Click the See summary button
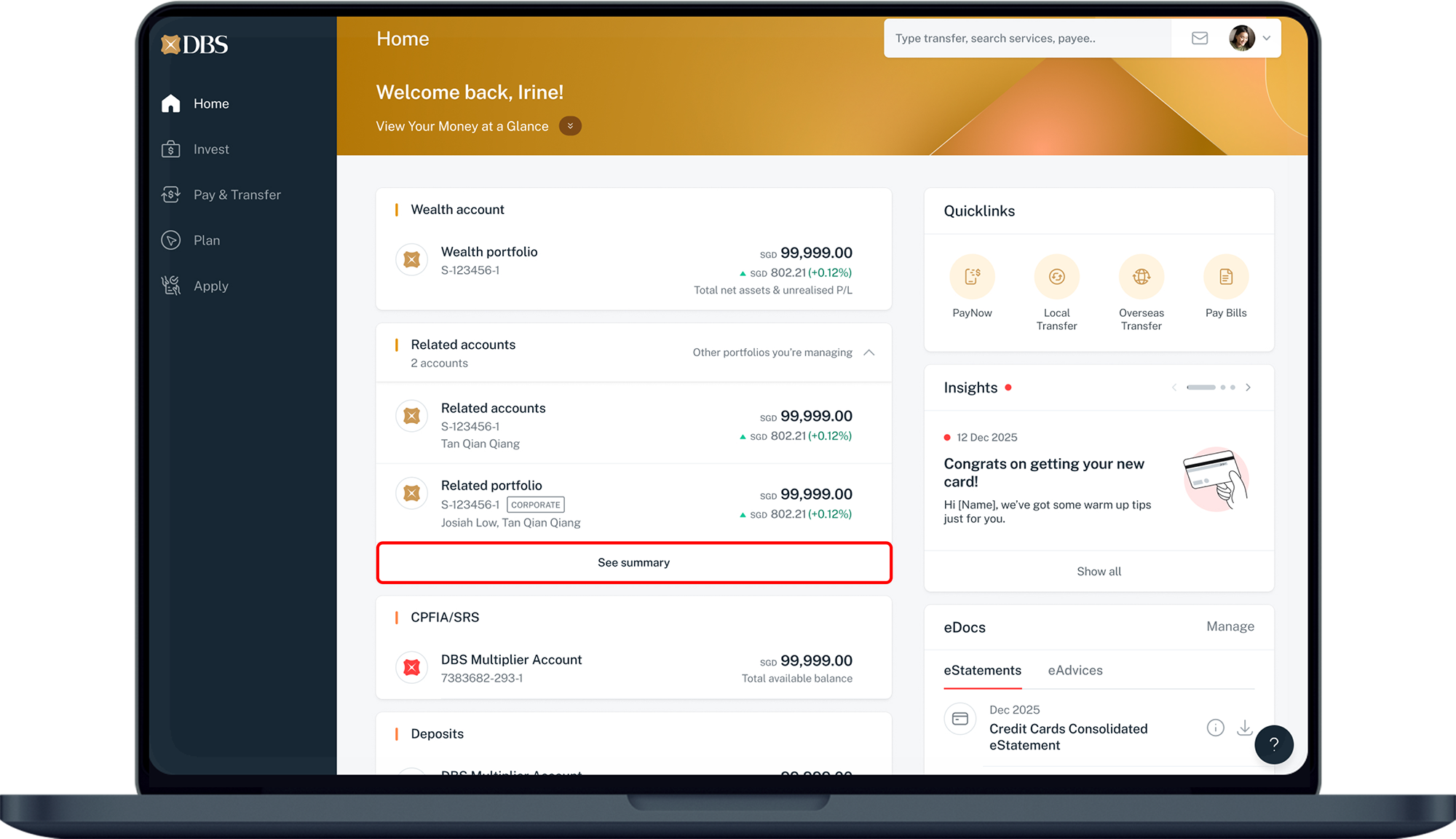This screenshot has height=839, width=1456. click(633, 562)
